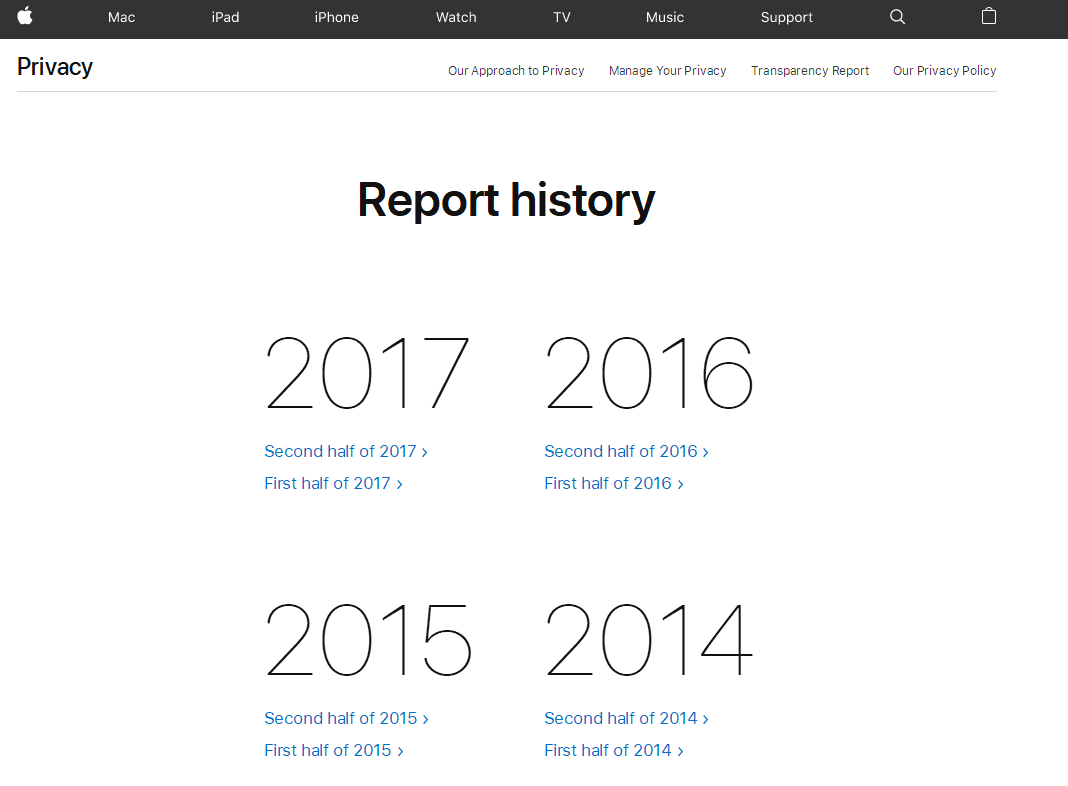This screenshot has width=1068, height=786.
Task: Open First half of 2016 report
Action: point(614,484)
